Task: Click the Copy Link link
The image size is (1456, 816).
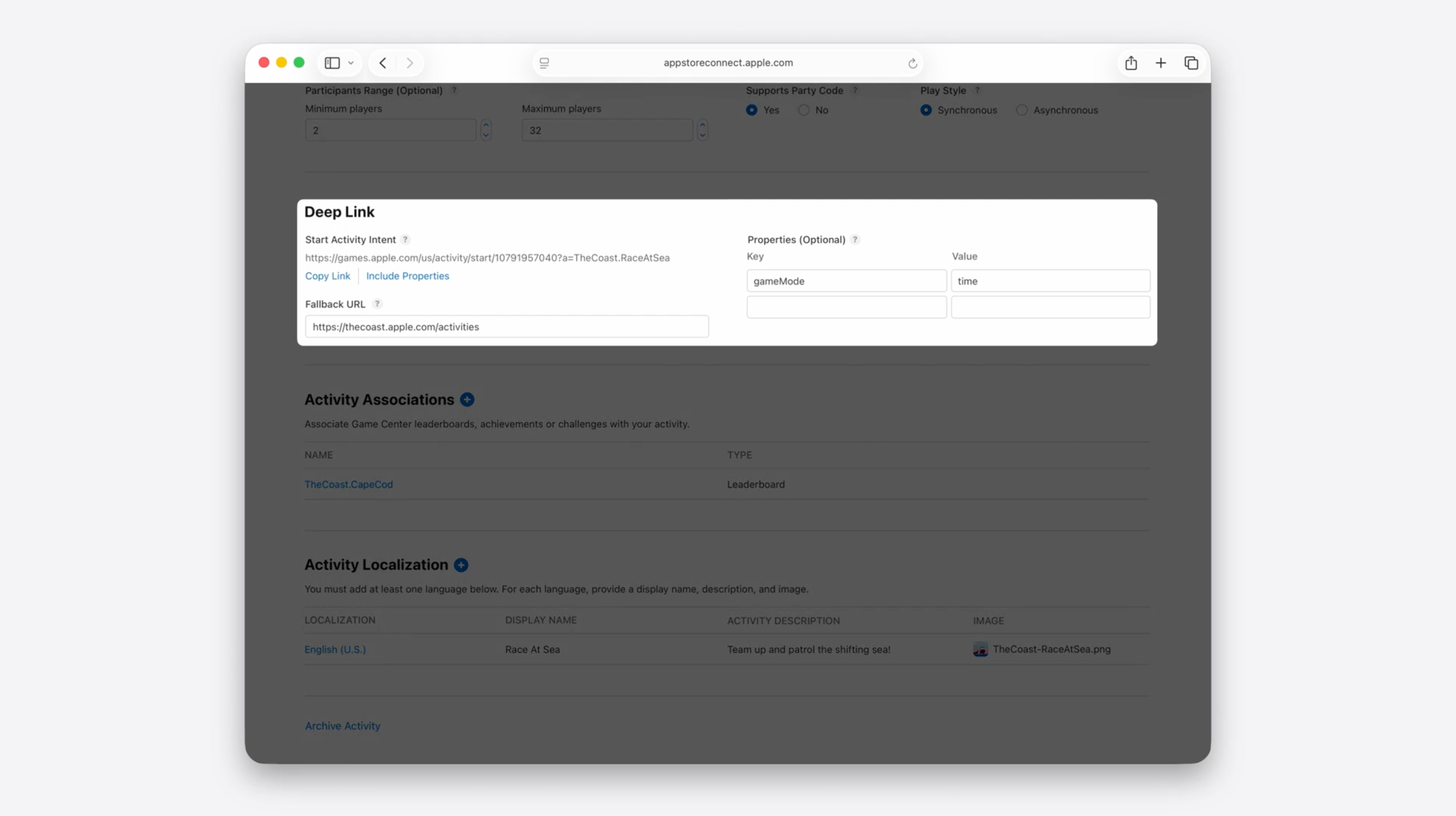Action: 327,276
